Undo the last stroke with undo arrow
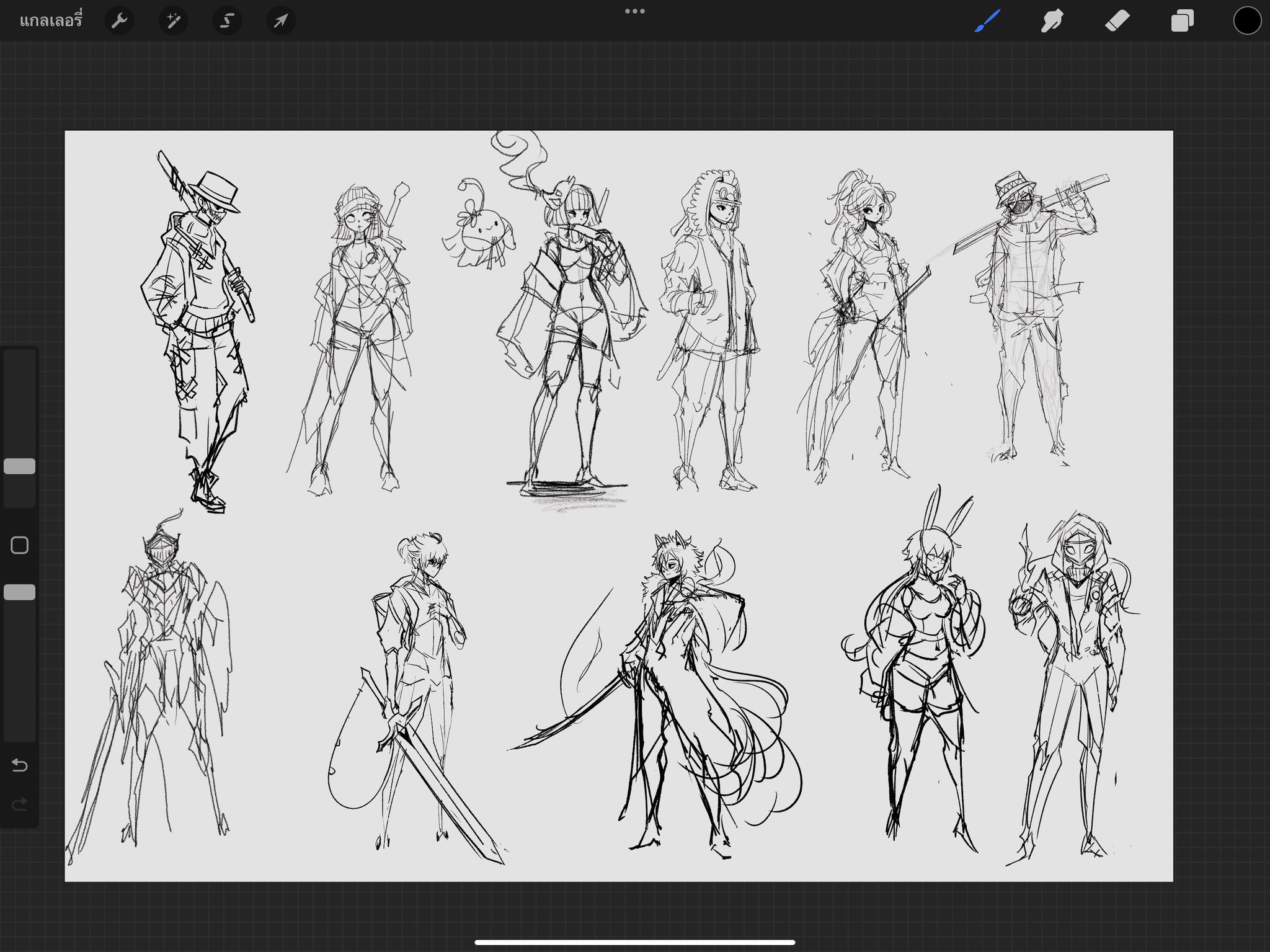Viewport: 1270px width, 952px height. (x=20, y=765)
